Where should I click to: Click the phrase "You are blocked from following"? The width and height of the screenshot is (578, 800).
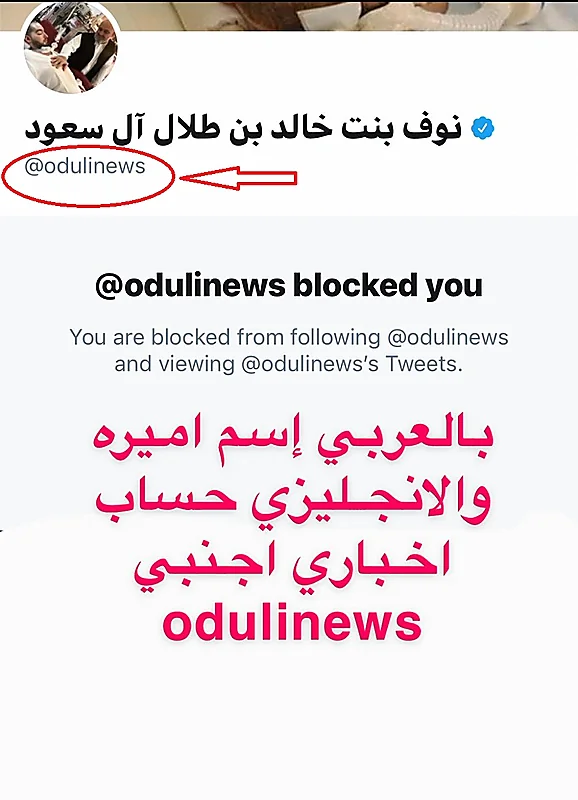(225, 337)
